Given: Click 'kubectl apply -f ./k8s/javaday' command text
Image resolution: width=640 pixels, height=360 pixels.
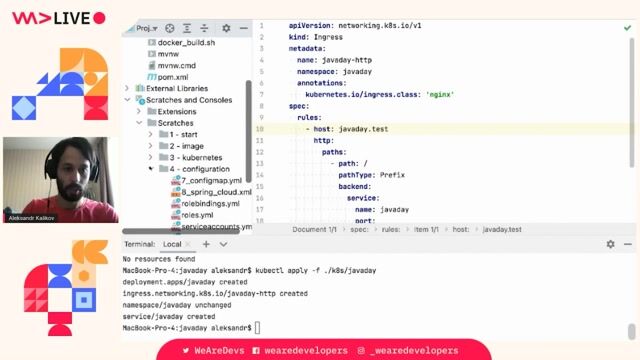Looking at the screenshot, I should 316,270.
